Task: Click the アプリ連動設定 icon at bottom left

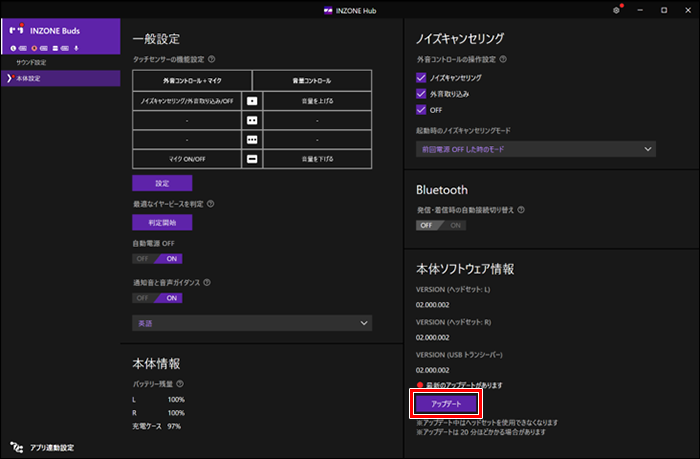Action: 17,447
